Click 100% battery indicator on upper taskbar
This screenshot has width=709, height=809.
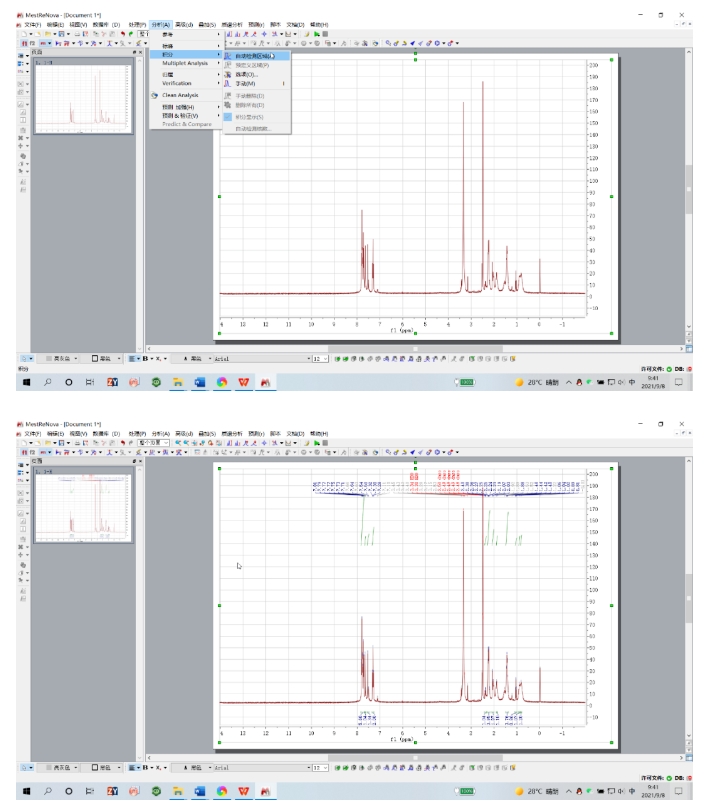(x=466, y=382)
